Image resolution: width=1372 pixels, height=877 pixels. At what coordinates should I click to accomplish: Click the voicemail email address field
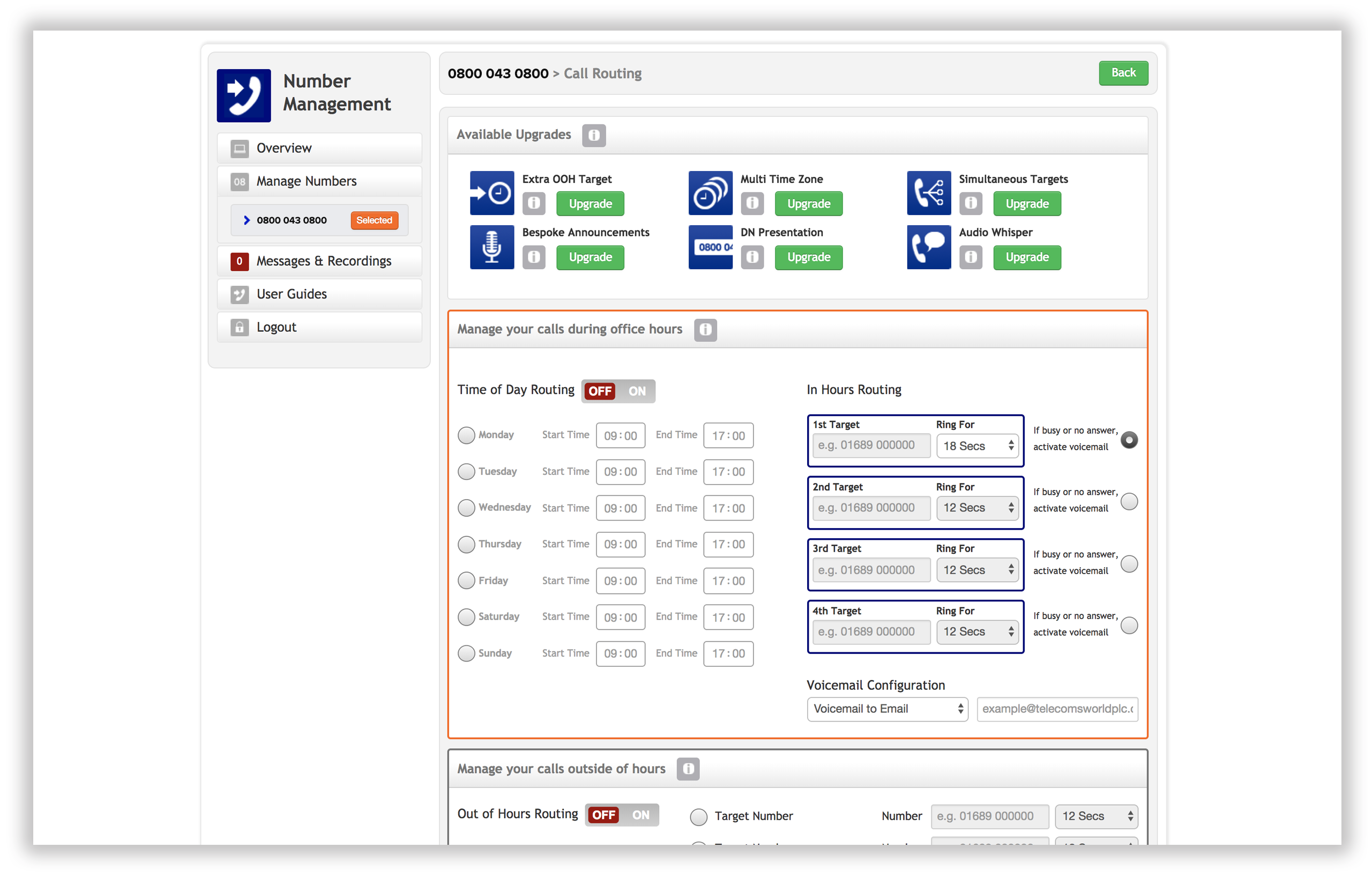coord(1057,709)
